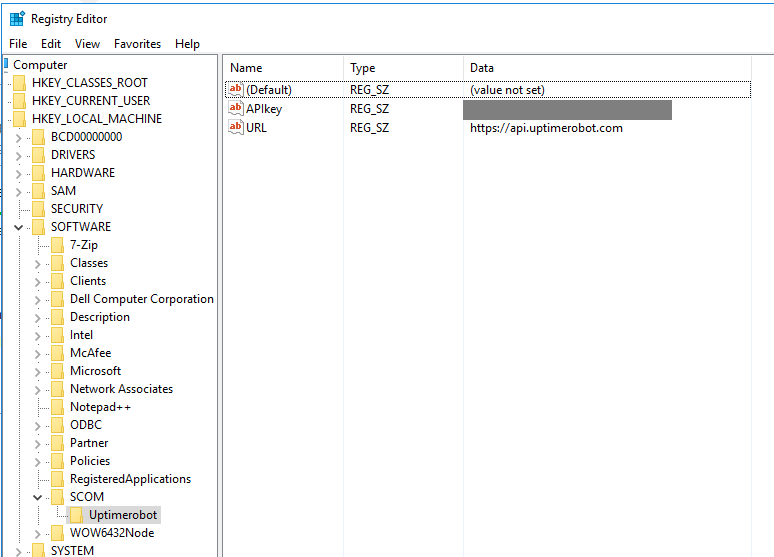Select the Classes key label

coord(89,263)
